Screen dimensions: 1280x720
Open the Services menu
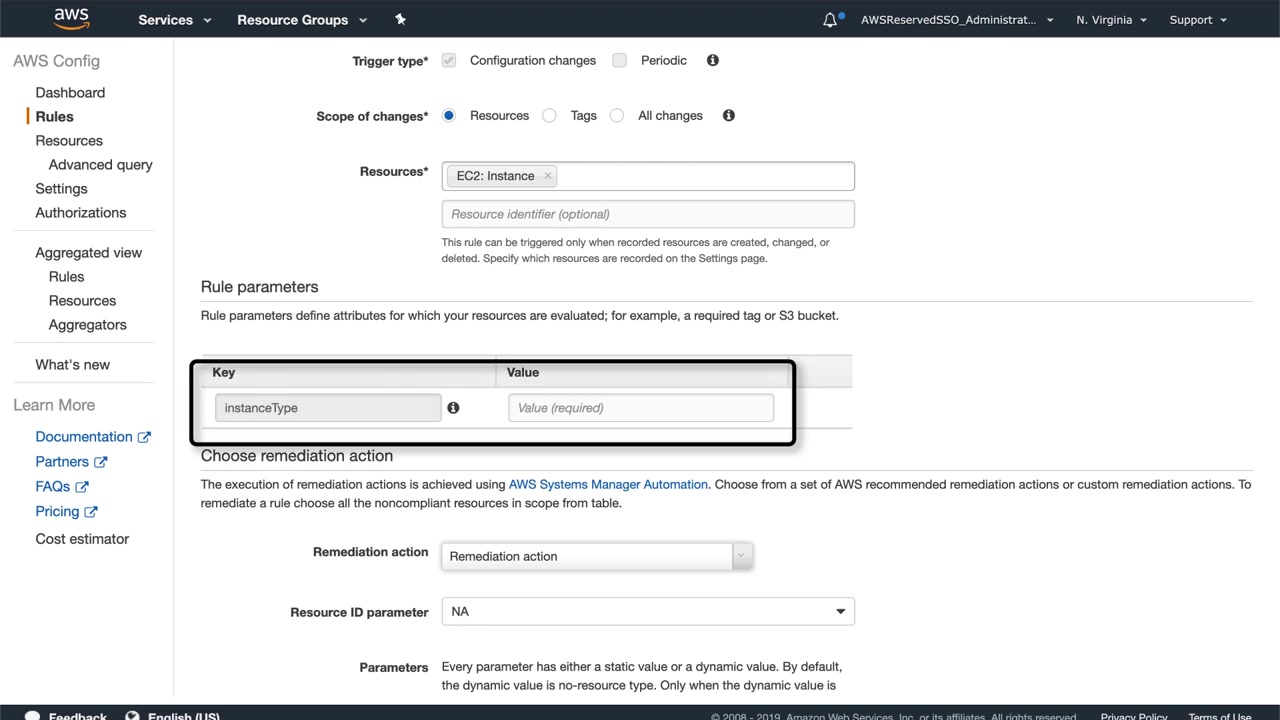(x=175, y=20)
